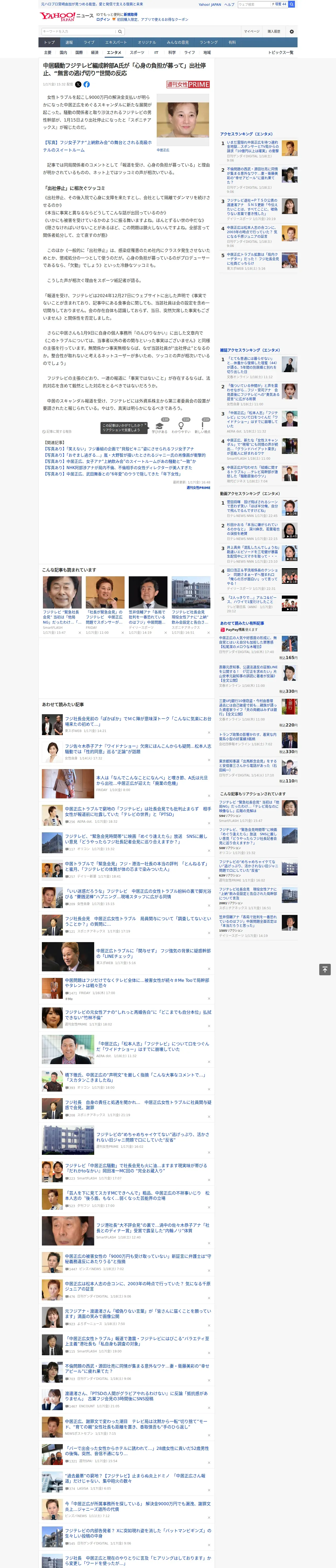Open the 3rd access ranking article フジテレビ波紋
This screenshot has height=1568, width=336.
259,210
